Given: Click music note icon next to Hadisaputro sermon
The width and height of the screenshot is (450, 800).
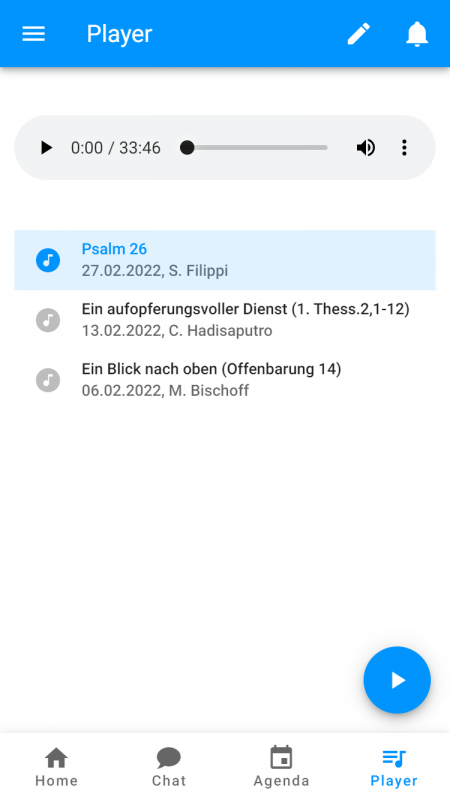Looking at the screenshot, I should [x=48, y=320].
